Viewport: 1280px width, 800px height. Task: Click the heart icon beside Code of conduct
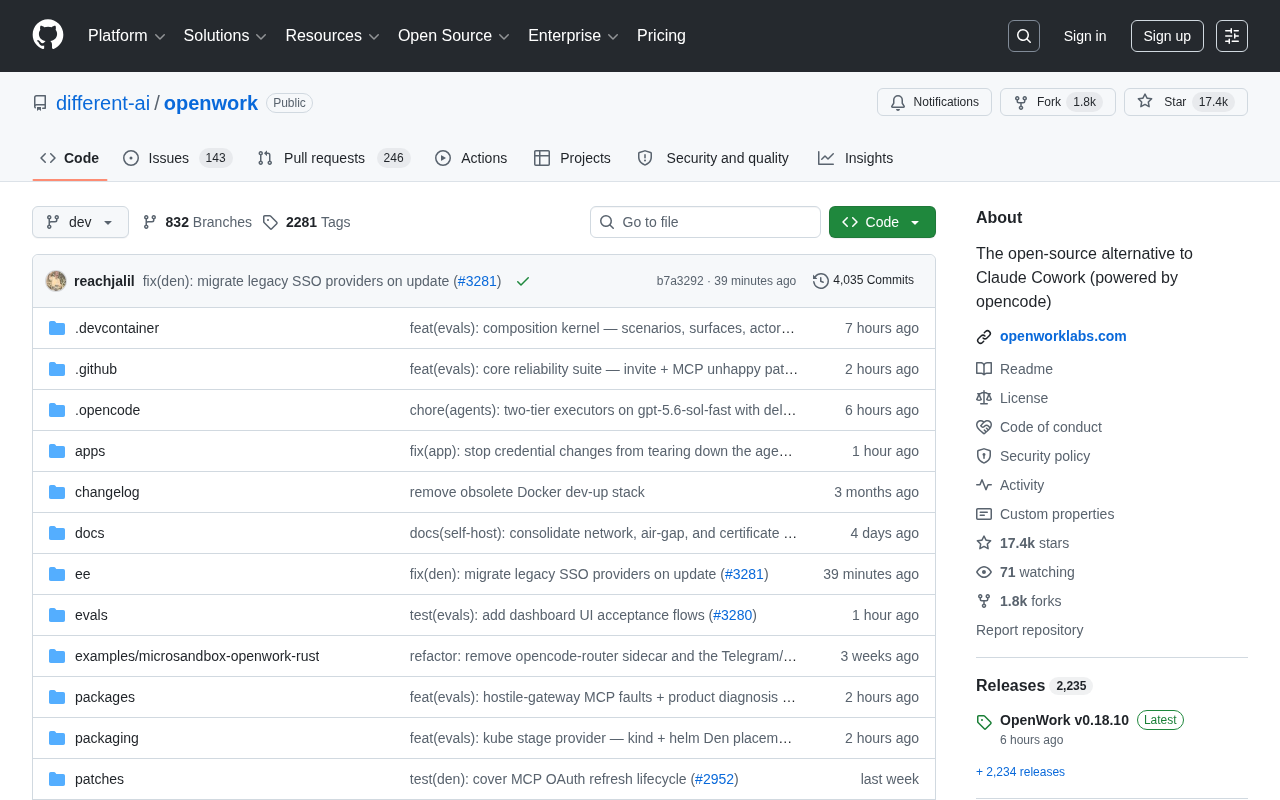click(x=984, y=427)
